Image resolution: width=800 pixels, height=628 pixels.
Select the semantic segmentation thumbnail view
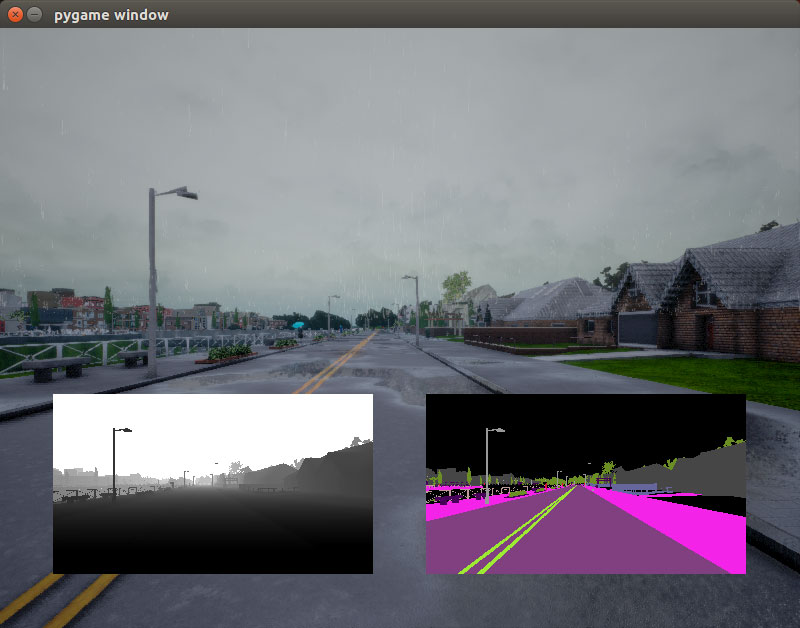(586, 484)
